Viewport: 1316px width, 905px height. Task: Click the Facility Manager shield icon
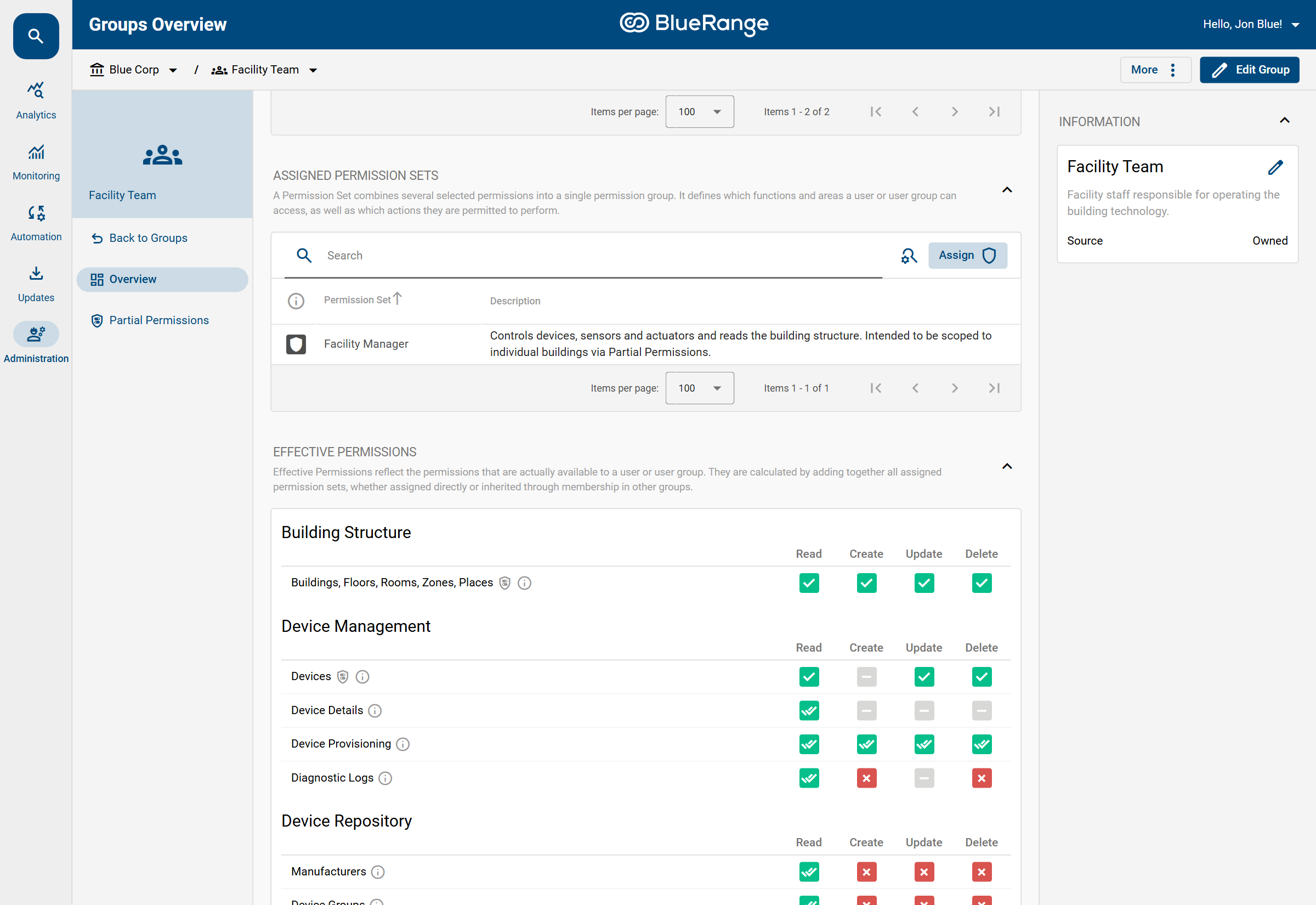click(x=296, y=344)
